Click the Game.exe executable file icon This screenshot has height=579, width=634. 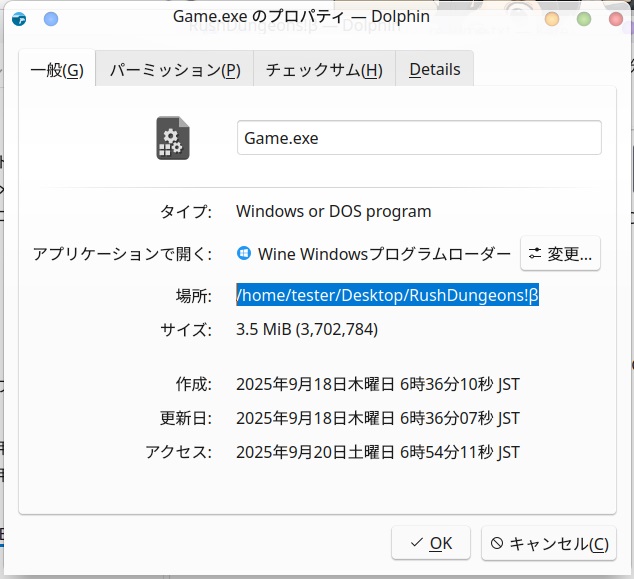pos(173,138)
